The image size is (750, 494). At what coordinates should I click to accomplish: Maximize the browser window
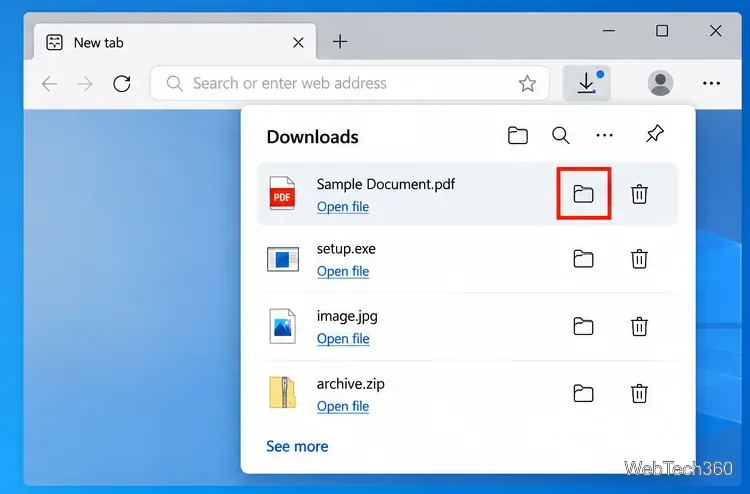[662, 31]
